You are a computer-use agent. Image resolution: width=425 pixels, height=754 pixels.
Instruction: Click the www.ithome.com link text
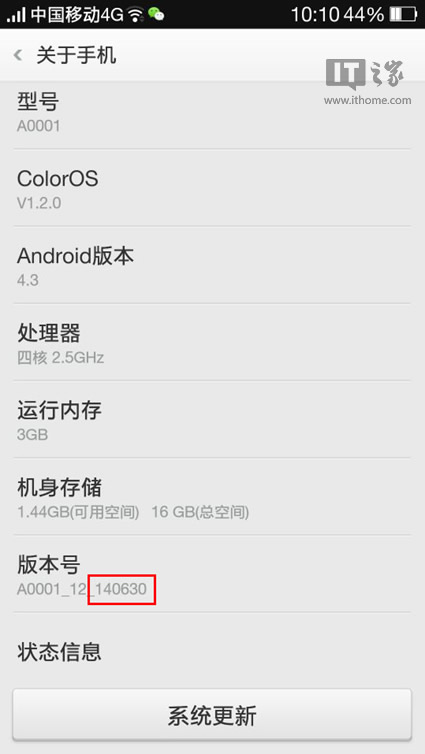[x=368, y=100]
